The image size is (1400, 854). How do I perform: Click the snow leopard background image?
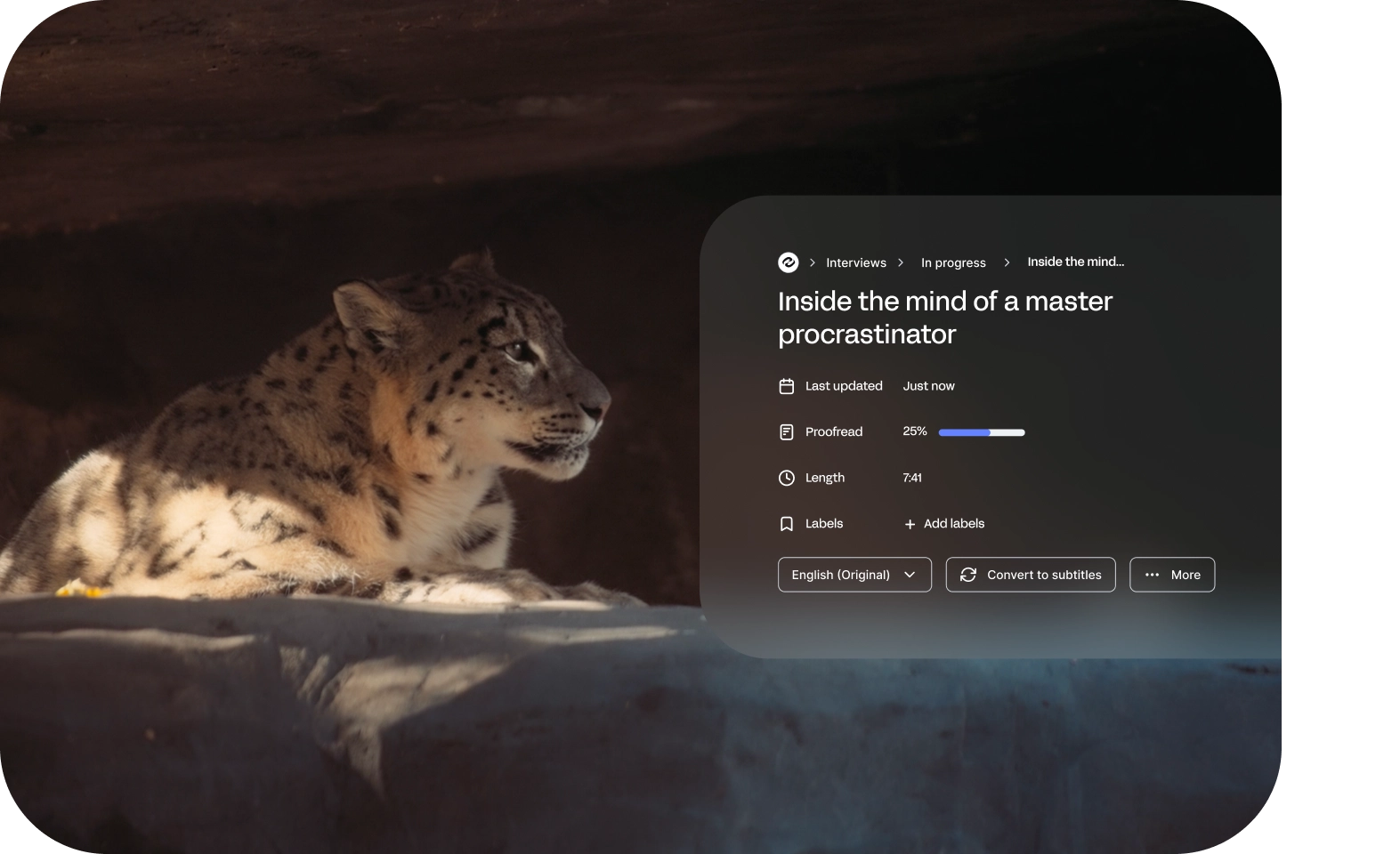pos(356,445)
